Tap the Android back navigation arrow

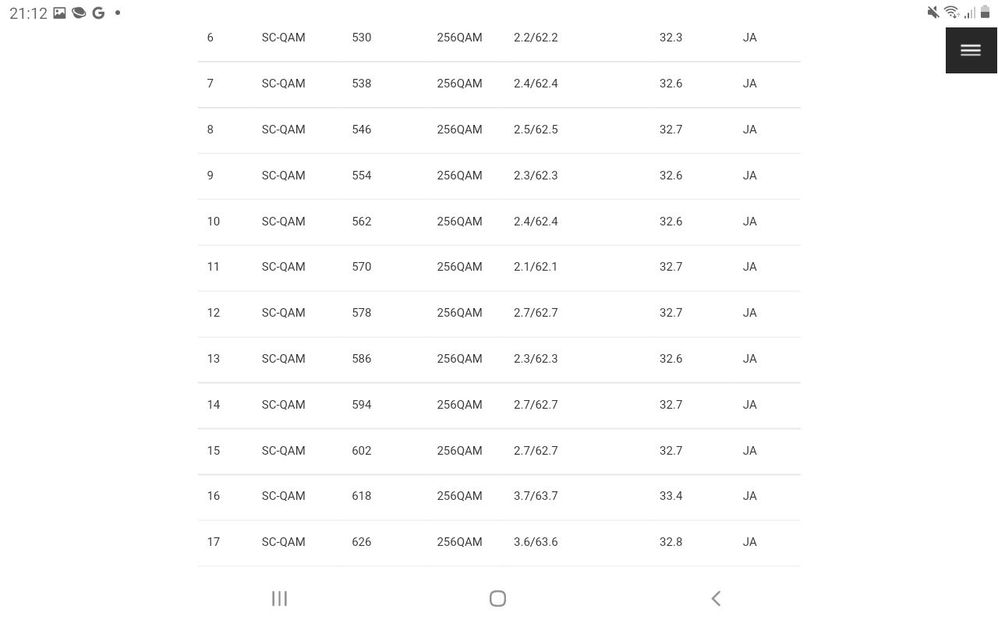pyautogui.click(x=716, y=598)
